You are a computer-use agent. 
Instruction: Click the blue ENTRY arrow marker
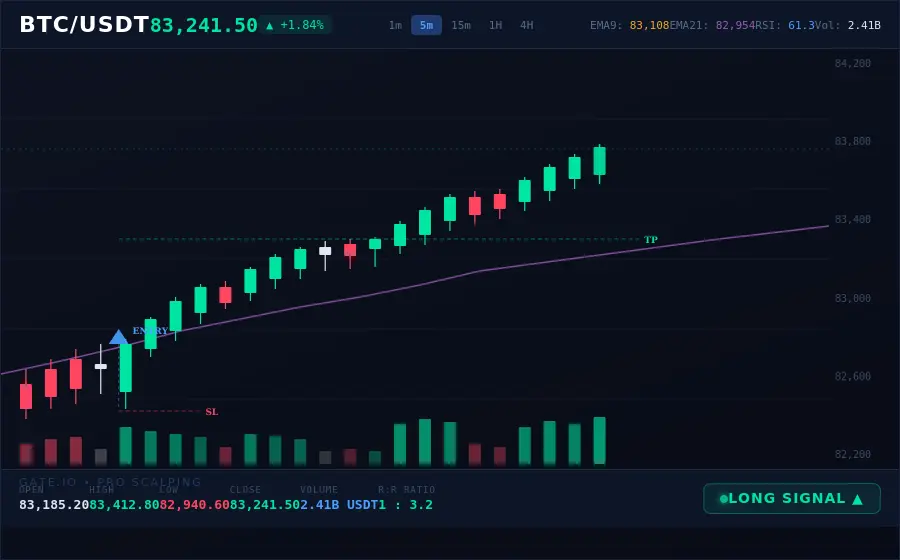pyautogui.click(x=118, y=337)
